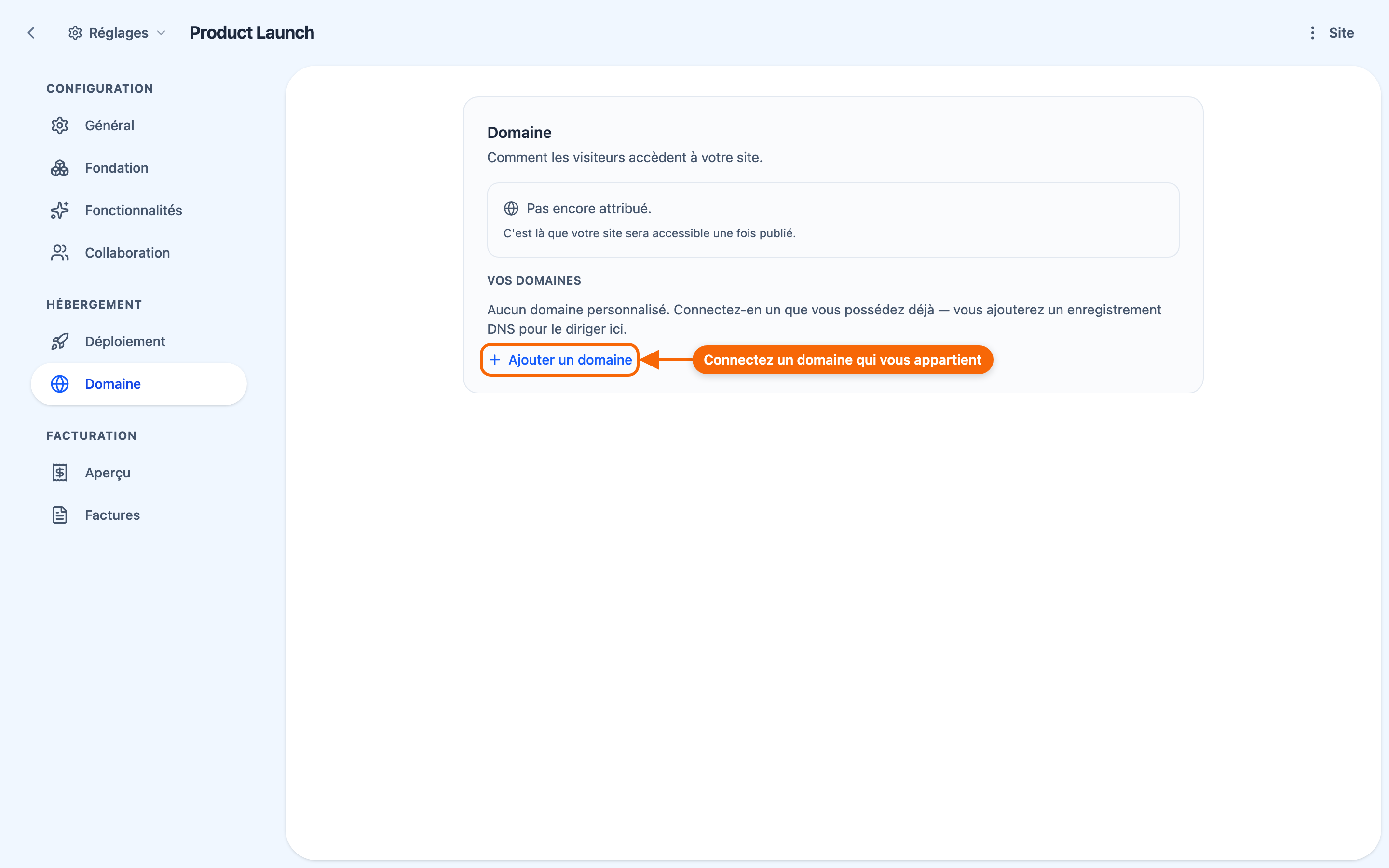The image size is (1389, 868).
Task: Click 'Comment les visiteurs accèdent à votre site.'
Action: pos(625,157)
